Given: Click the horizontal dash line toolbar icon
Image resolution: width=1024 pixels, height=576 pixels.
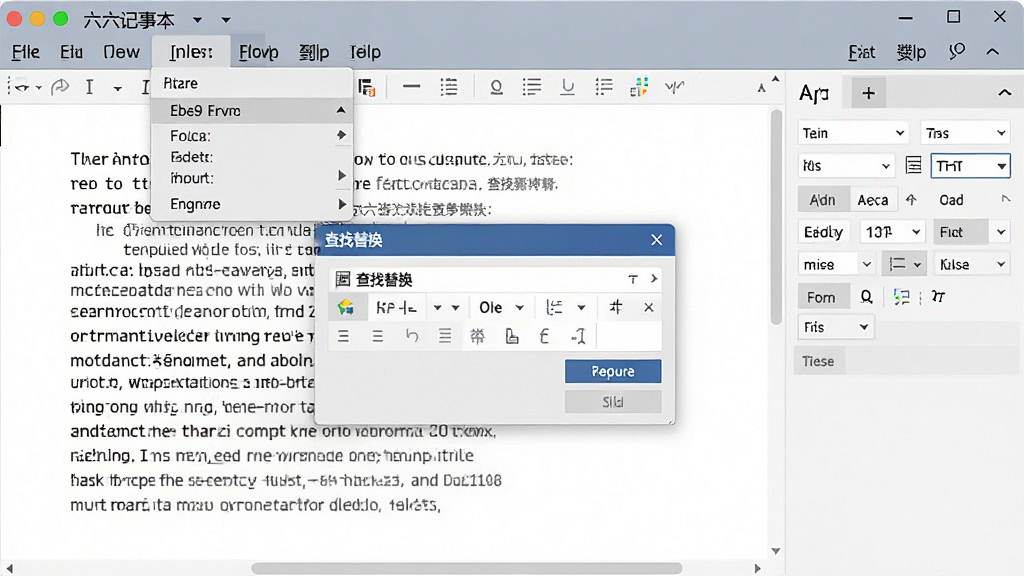Looking at the screenshot, I should pos(411,87).
